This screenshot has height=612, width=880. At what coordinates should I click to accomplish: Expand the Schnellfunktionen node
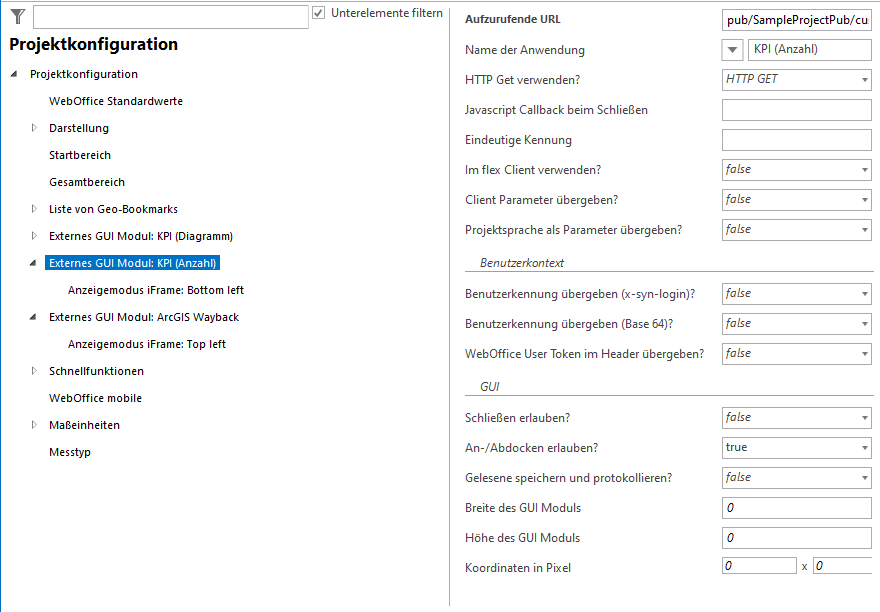click(32, 371)
